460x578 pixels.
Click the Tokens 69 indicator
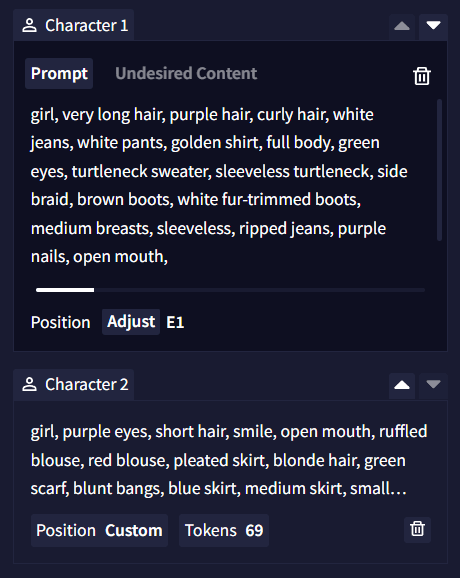pos(224,530)
